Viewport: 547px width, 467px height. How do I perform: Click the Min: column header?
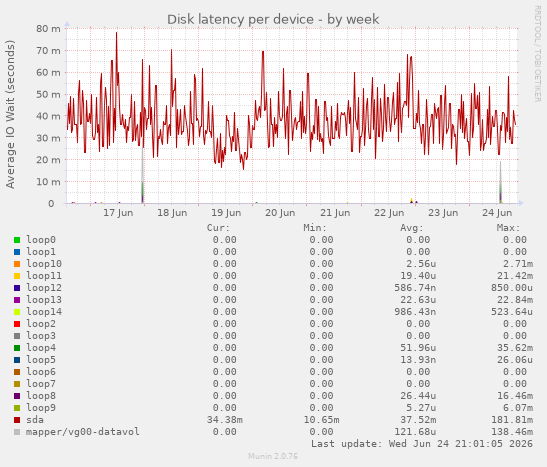[315, 228]
